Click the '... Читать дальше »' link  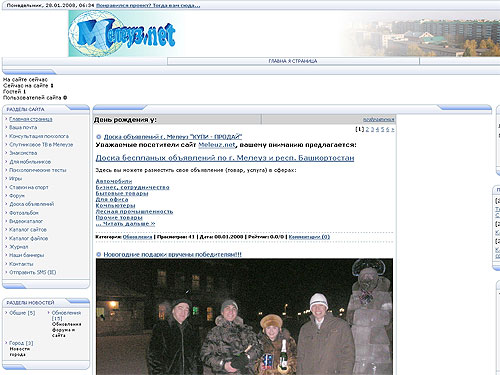click(x=125, y=224)
